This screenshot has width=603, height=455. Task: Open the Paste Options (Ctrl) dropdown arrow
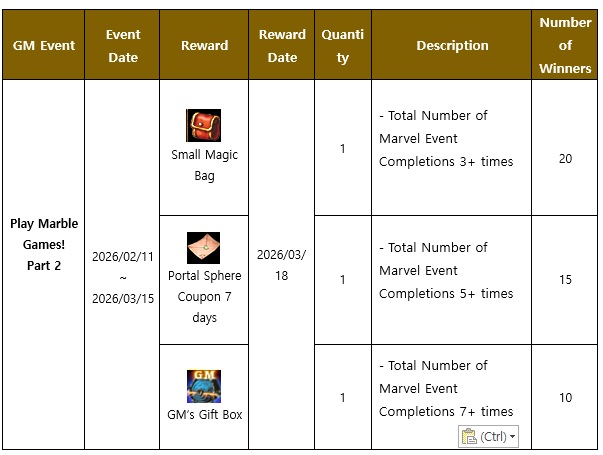pyautogui.click(x=513, y=437)
